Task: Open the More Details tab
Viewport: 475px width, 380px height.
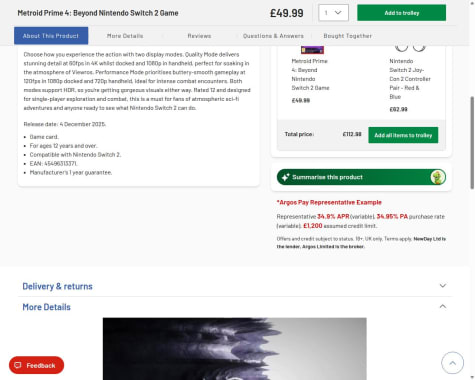Action: point(125,36)
